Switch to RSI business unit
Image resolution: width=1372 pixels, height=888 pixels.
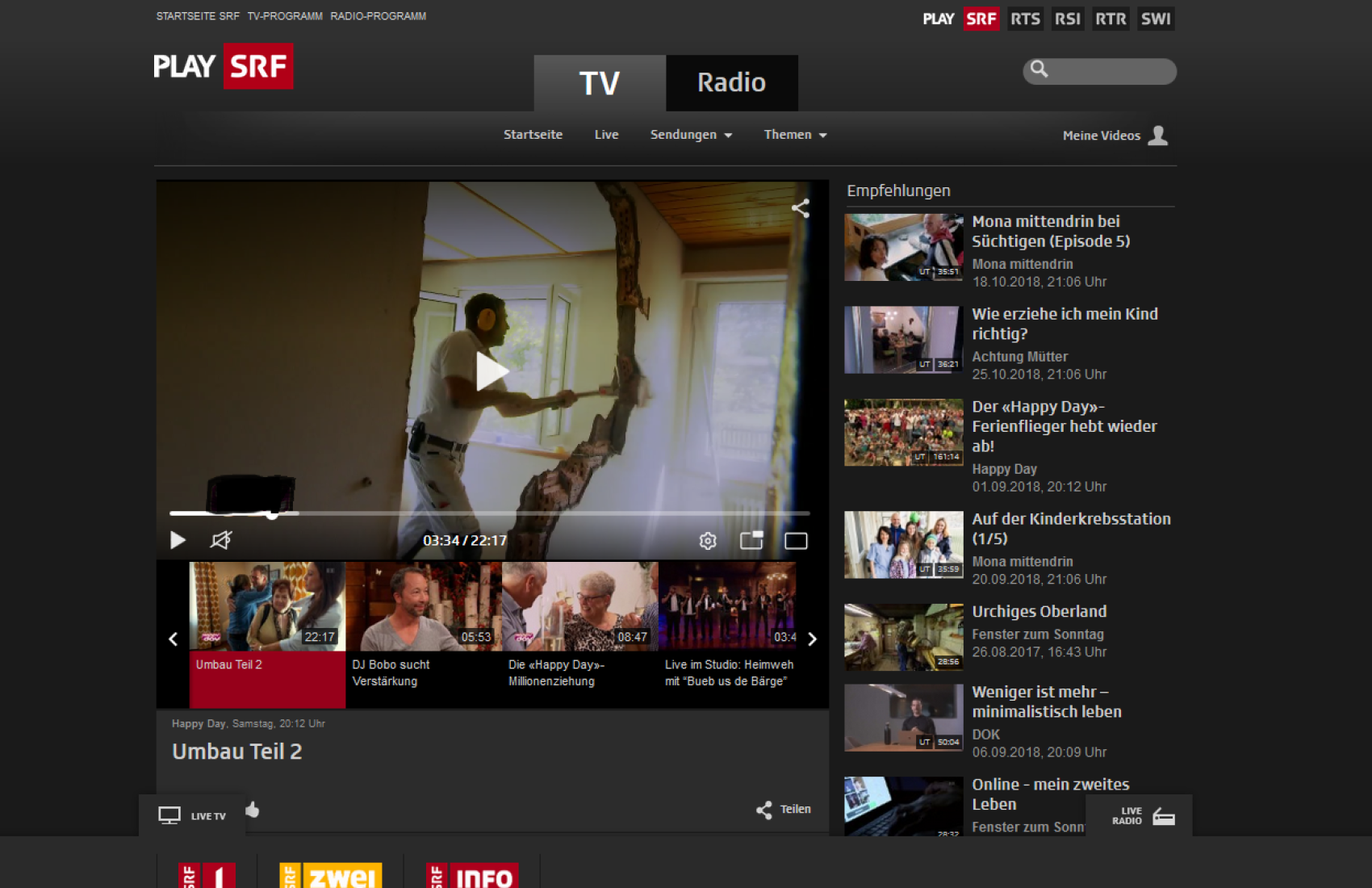1068,19
